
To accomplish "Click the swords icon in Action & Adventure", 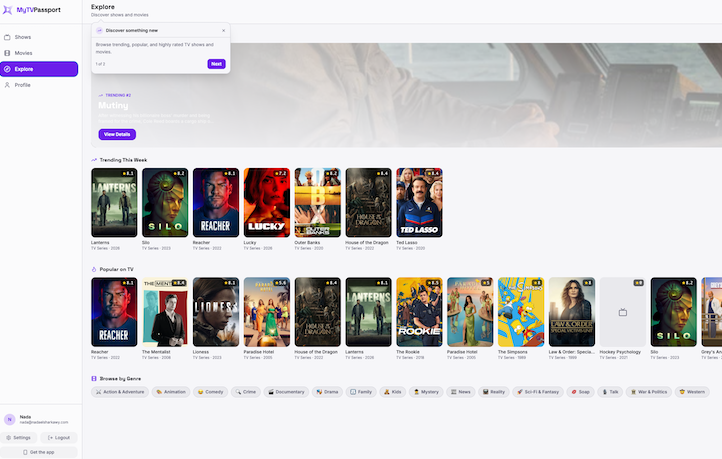I will coord(99,392).
